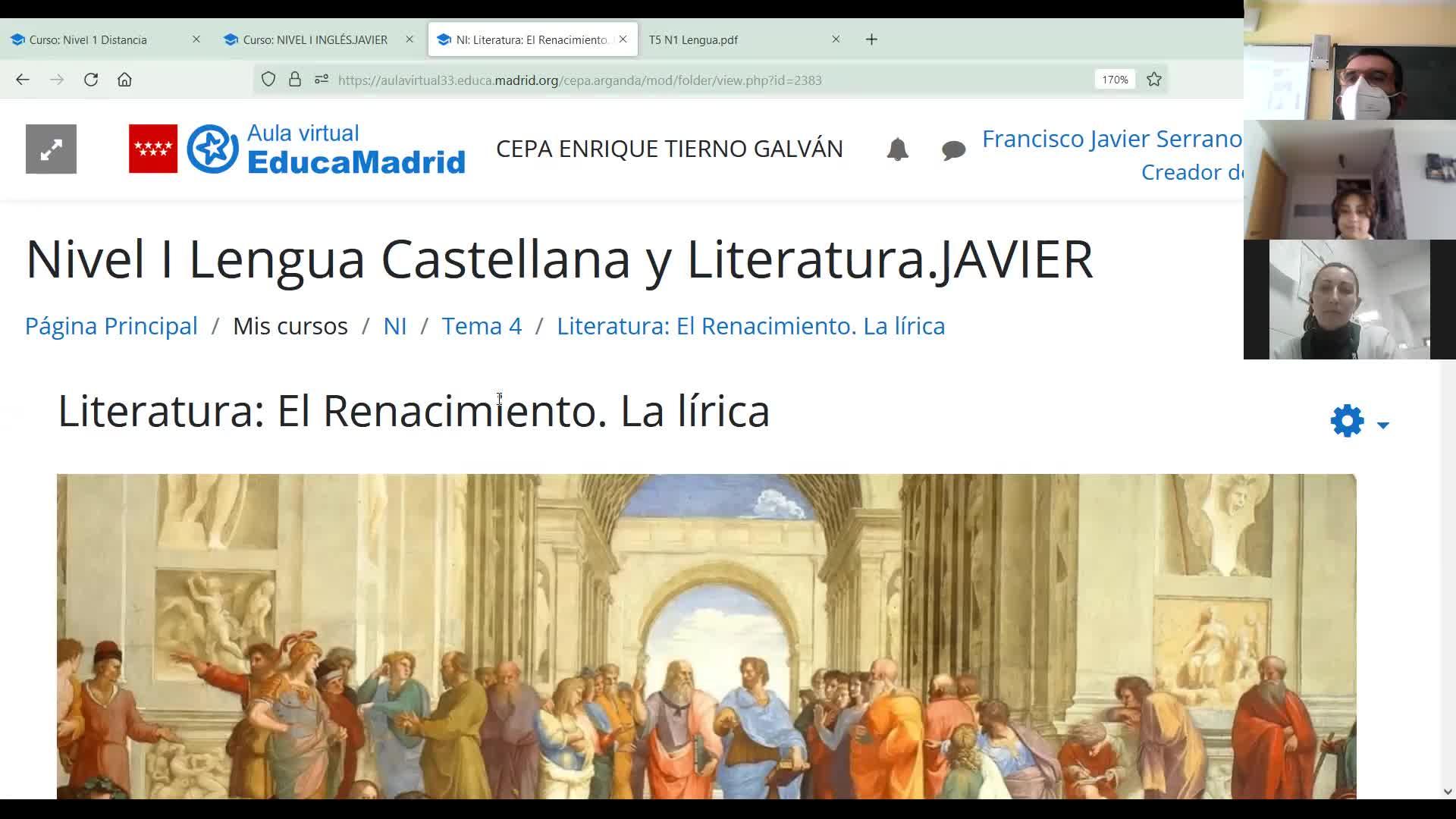View site lock security info
Image resolution: width=1456 pixels, height=819 pixels.
coord(295,80)
